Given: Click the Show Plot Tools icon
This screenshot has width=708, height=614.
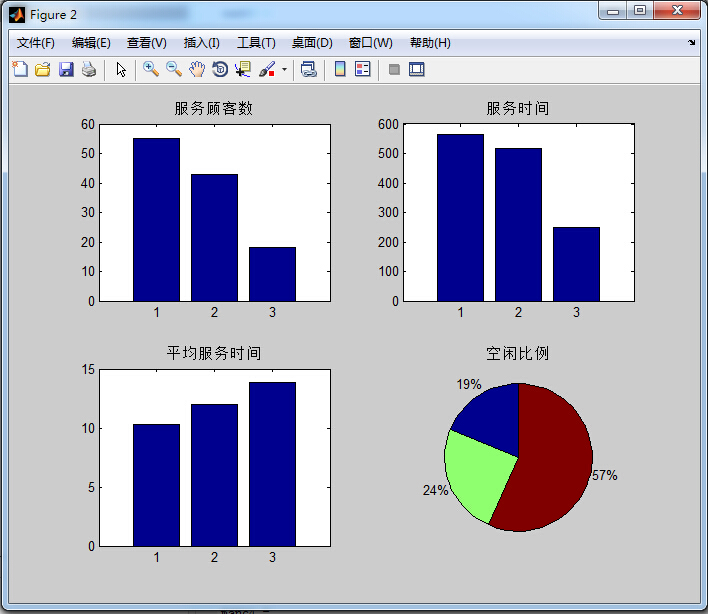Looking at the screenshot, I should 416,70.
